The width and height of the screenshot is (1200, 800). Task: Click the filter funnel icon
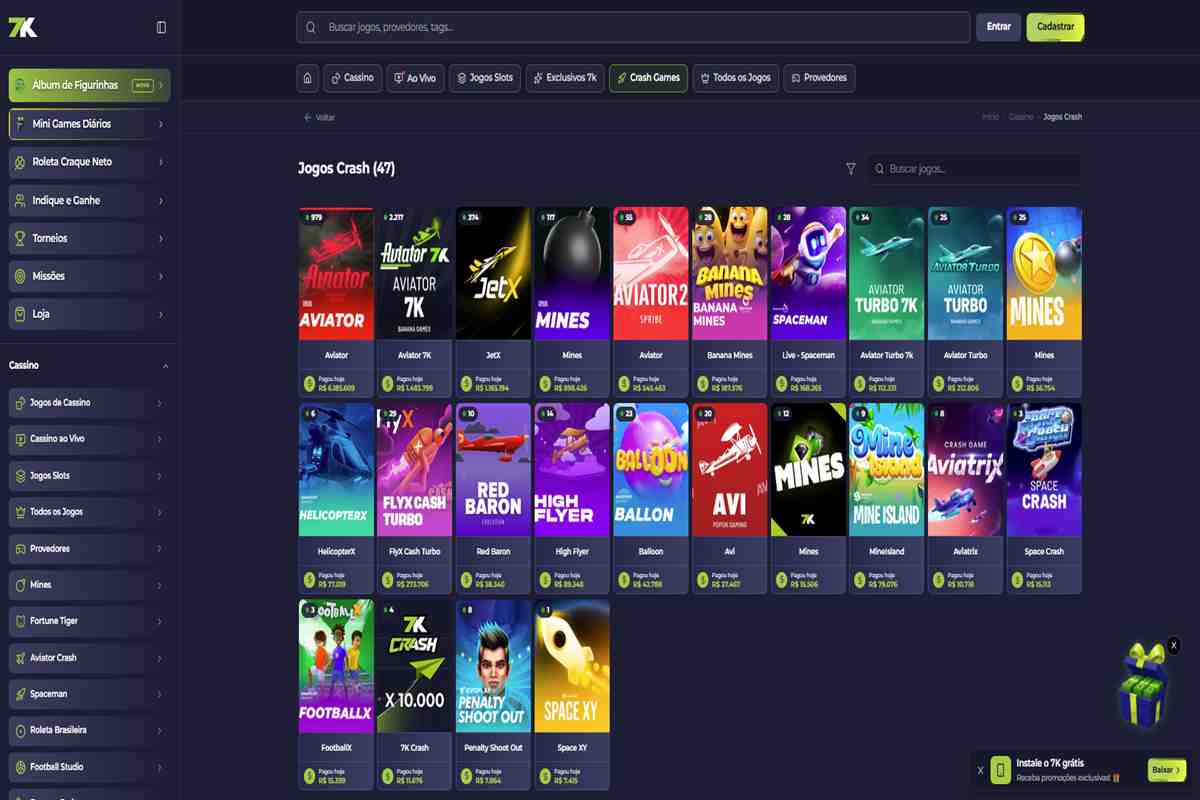click(x=851, y=169)
